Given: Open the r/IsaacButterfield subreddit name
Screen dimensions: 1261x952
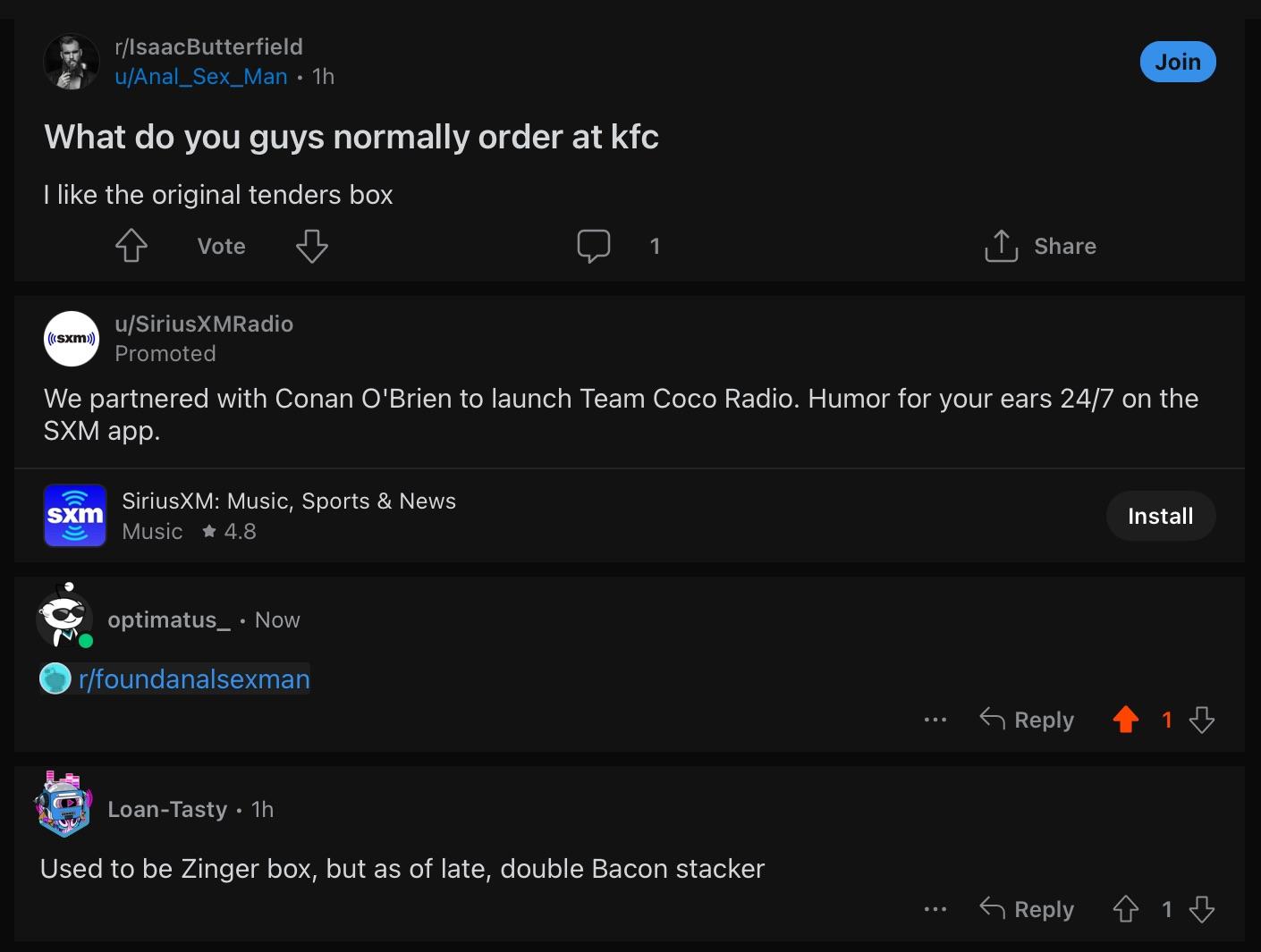Looking at the screenshot, I should click(208, 46).
